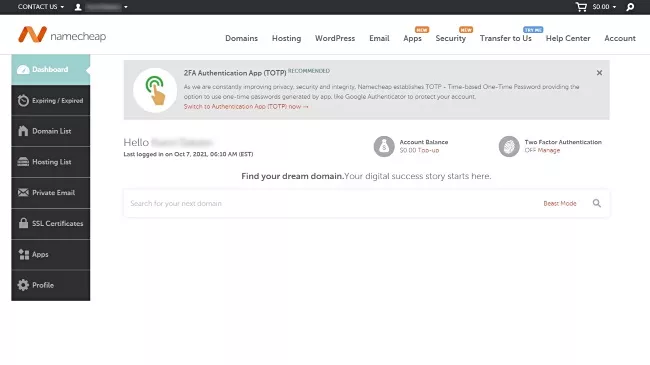Open Private Email in sidebar

(x=51, y=192)
